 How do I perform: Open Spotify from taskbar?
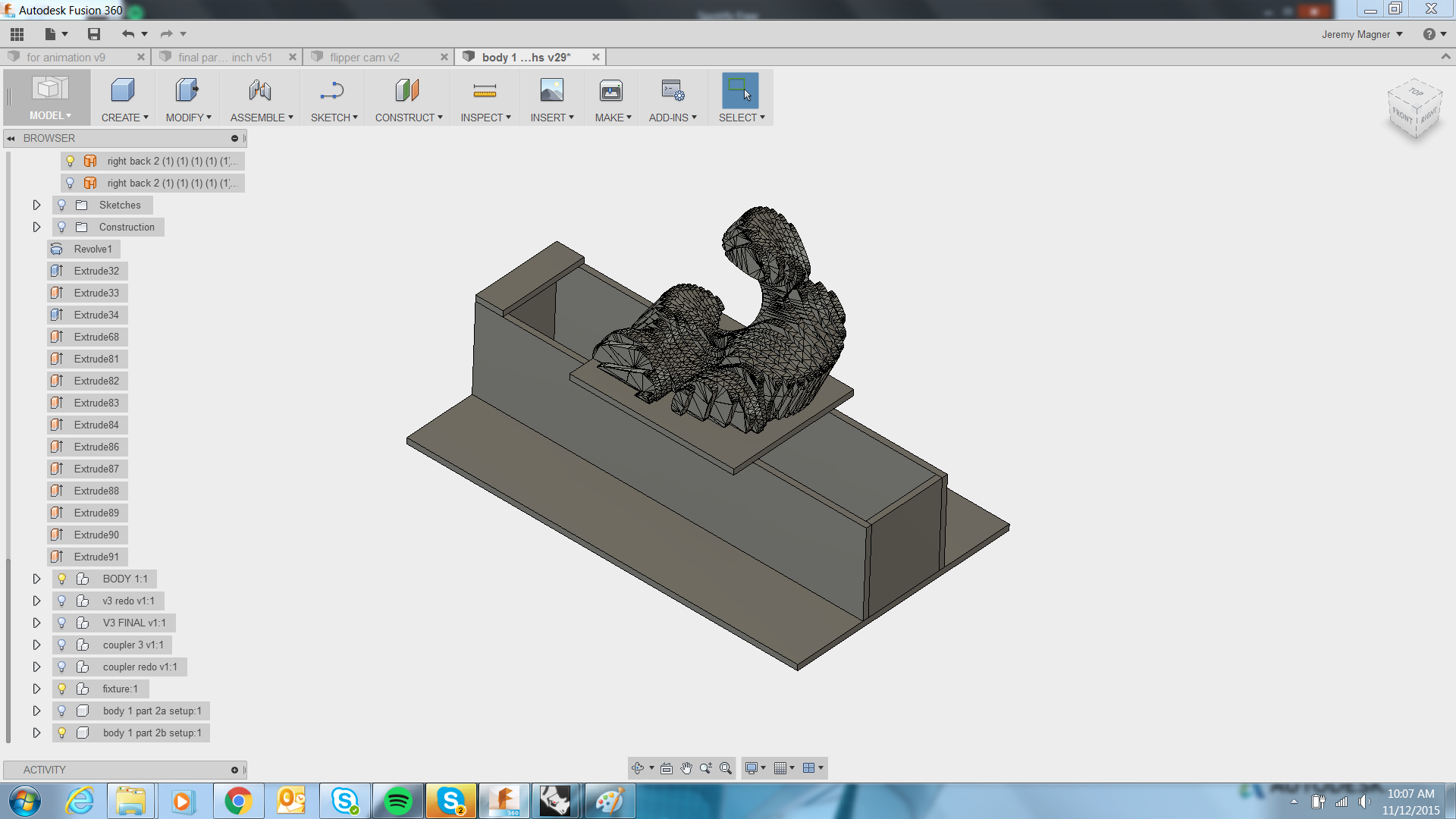397,801
